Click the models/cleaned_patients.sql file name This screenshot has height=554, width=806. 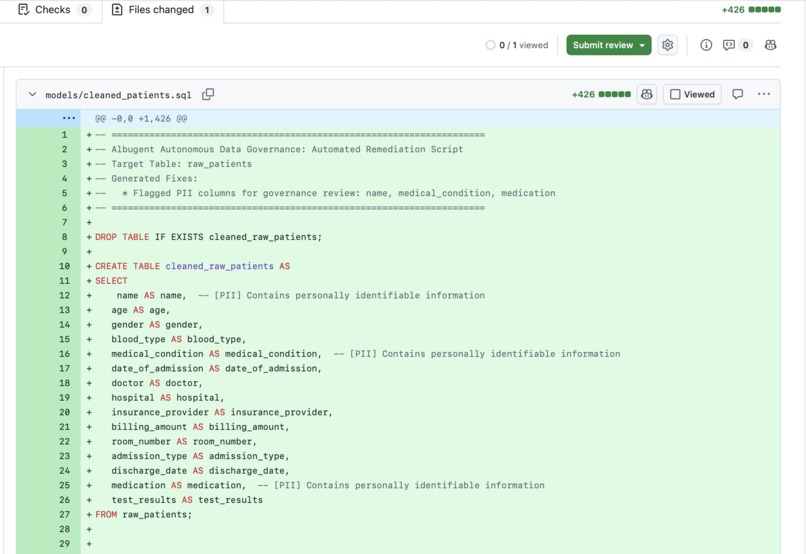coord(118,95)
